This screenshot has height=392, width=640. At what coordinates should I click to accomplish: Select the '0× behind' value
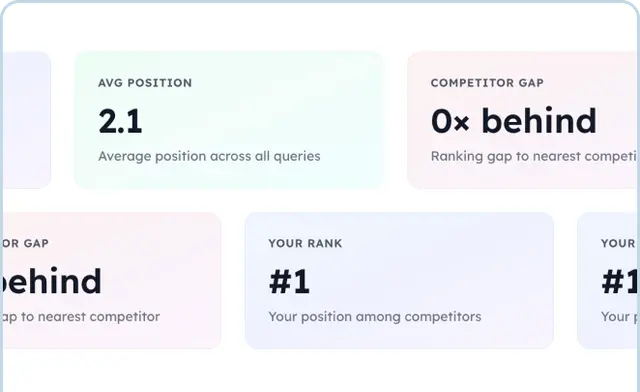pyautogui.click(x=514, y=121)
